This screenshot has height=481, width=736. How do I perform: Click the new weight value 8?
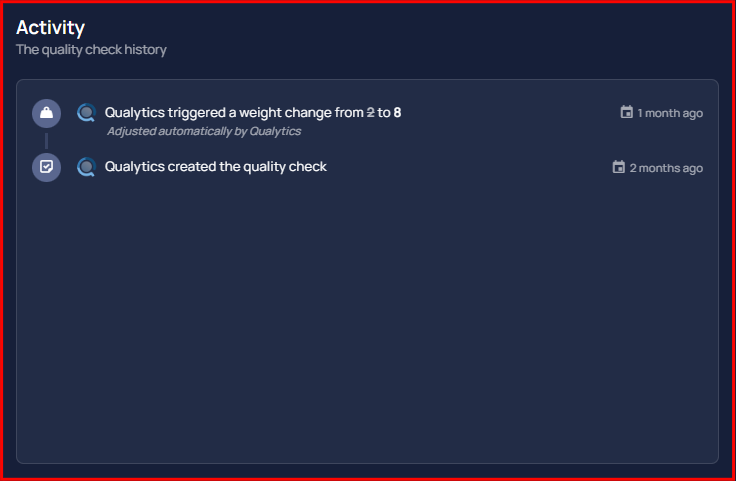coord(397,113)
